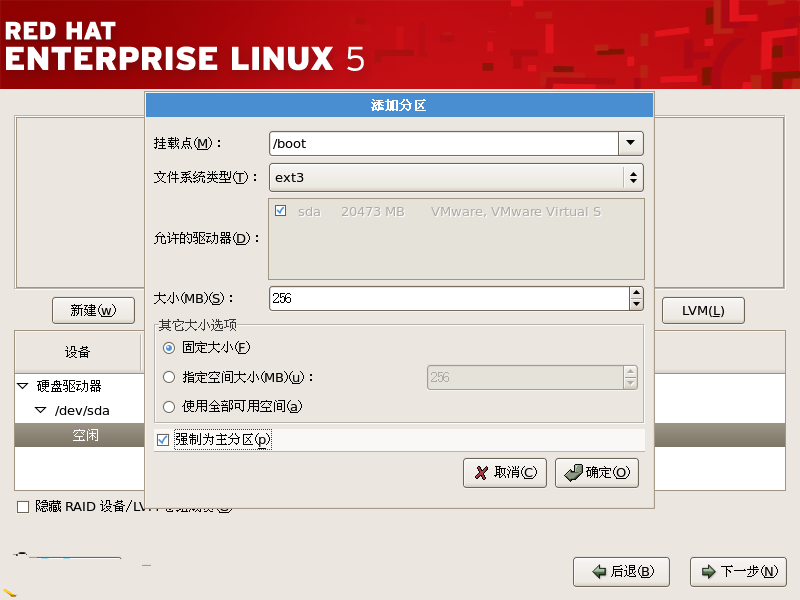The height and width of the screenshot is (600, 800).
Task: Select use all available space (使用全部可用空间)
Action: tap(169, 406)
